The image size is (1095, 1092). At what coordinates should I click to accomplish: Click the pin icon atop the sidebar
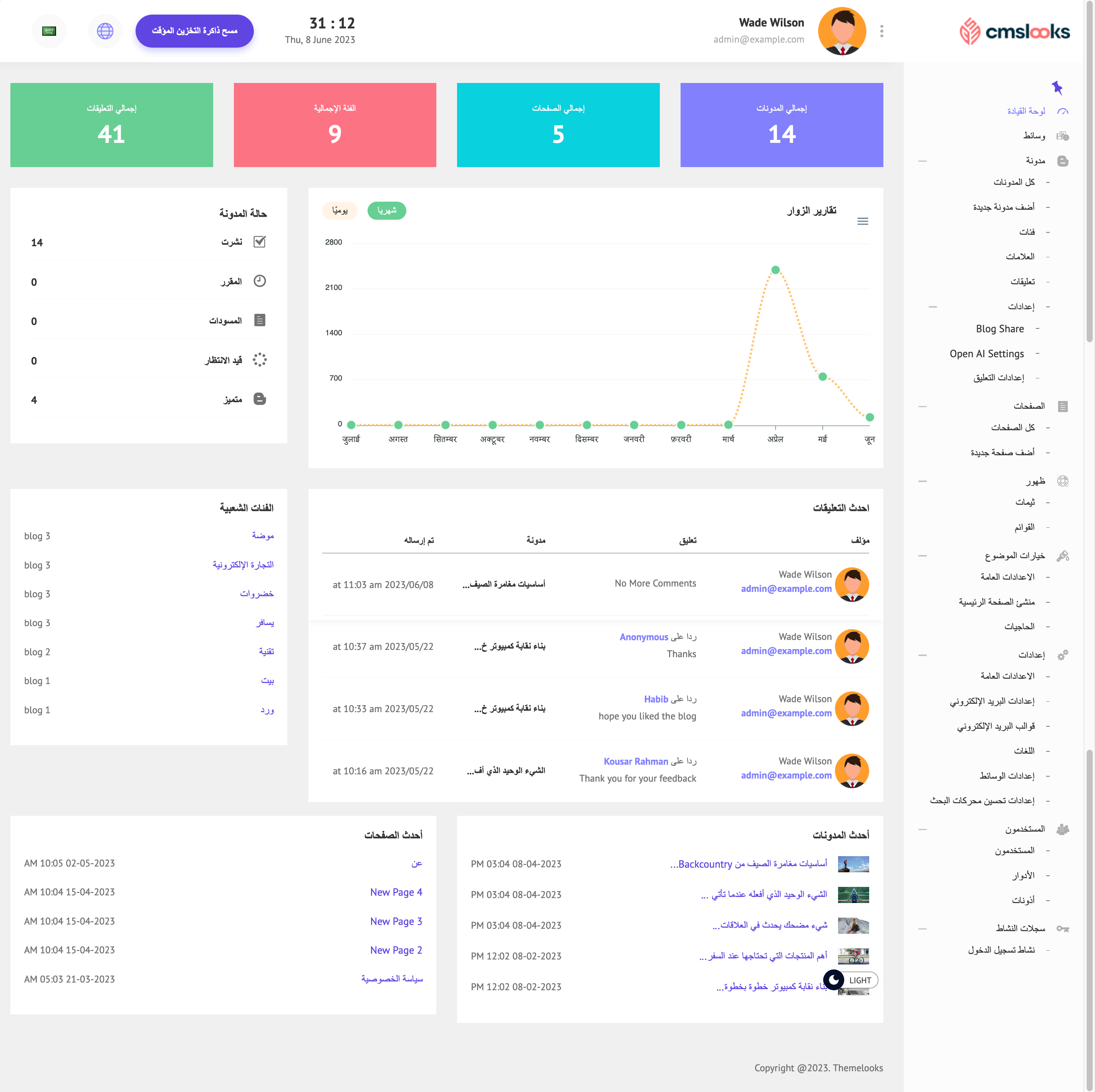tap(1057, 87)
